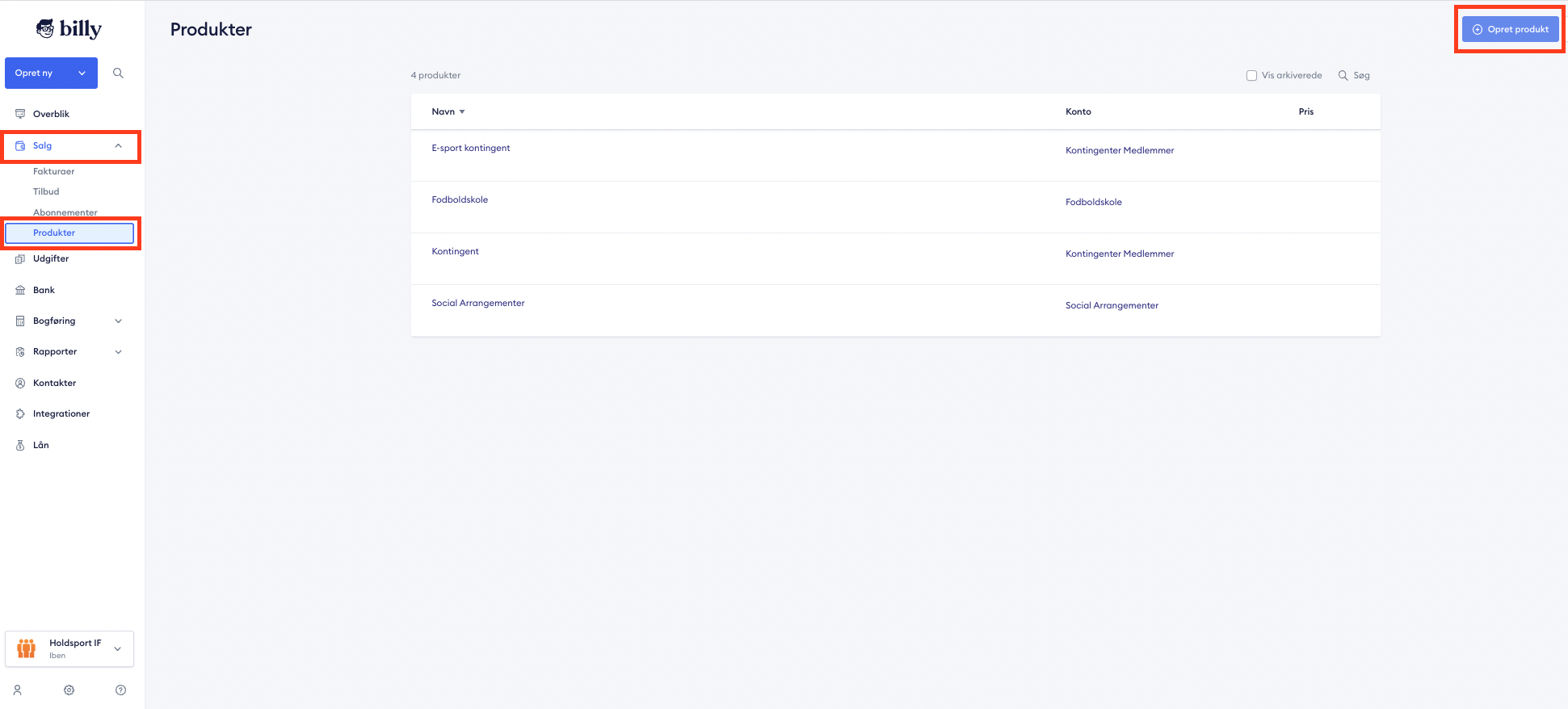The width and height of the screenshot is (1568, 709).
Task: Select Produkter in the sidebar
Action: click(x=69, y=233)
